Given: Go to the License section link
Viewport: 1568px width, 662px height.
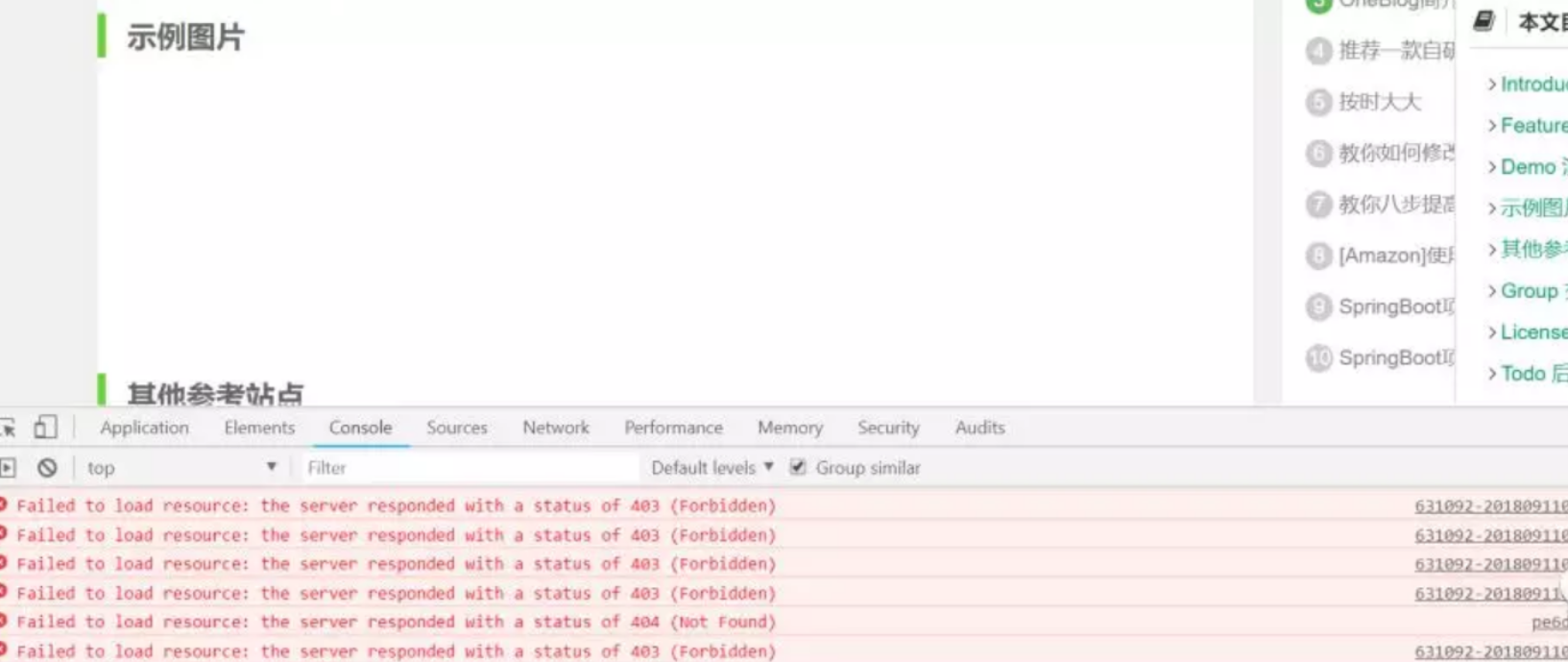Looking at the screenshot, I should [x=1533, y=332].
